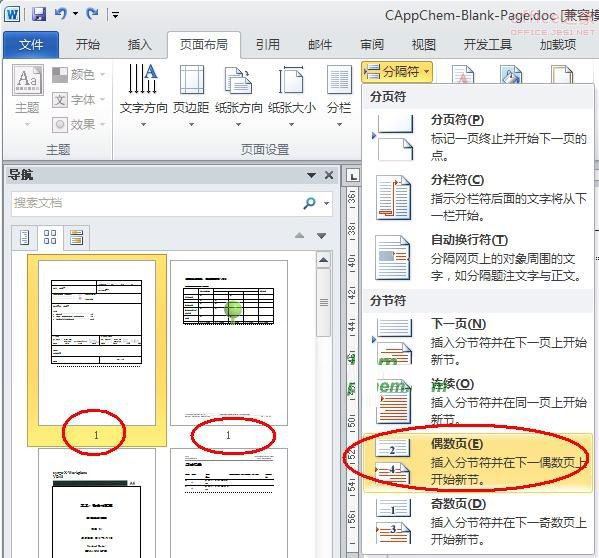Switch to the 开始 ribbon tab
The image size is (599, 558).
pos(87,45)
